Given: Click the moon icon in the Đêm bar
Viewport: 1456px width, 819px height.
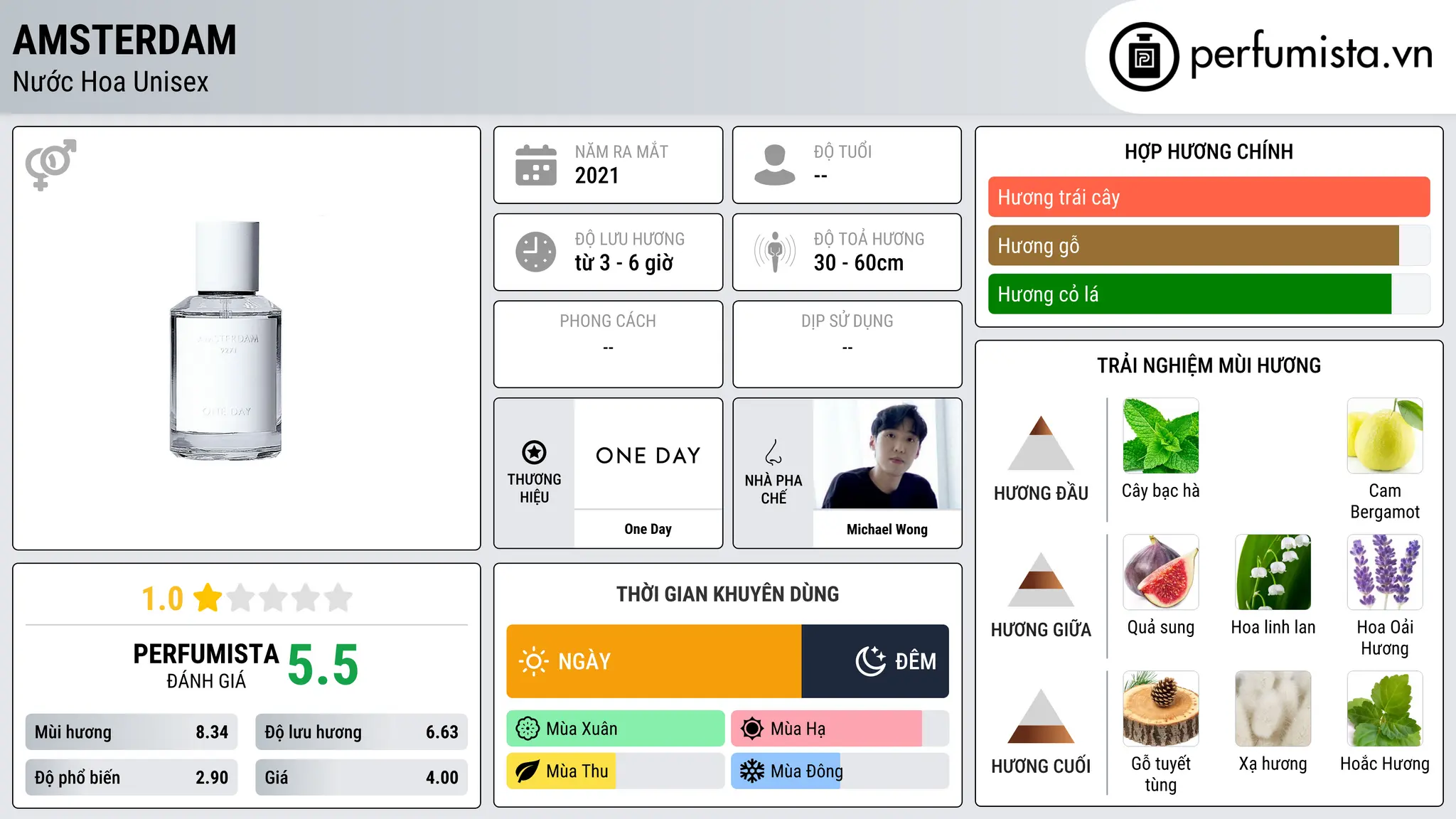Looking at the screenshot, I should (870, 661).
